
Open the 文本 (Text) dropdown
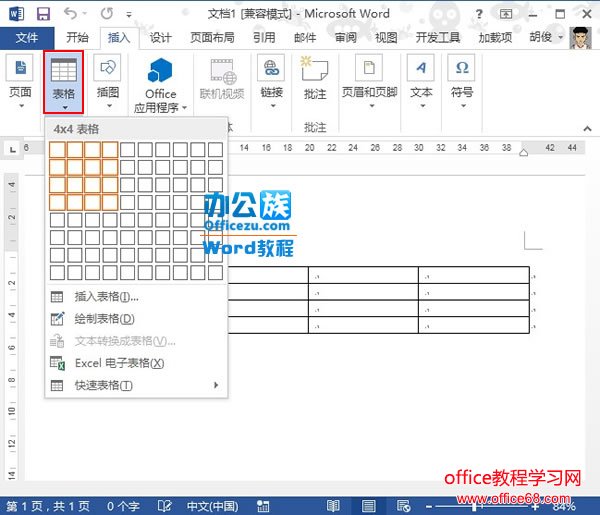tap(421, 81)
